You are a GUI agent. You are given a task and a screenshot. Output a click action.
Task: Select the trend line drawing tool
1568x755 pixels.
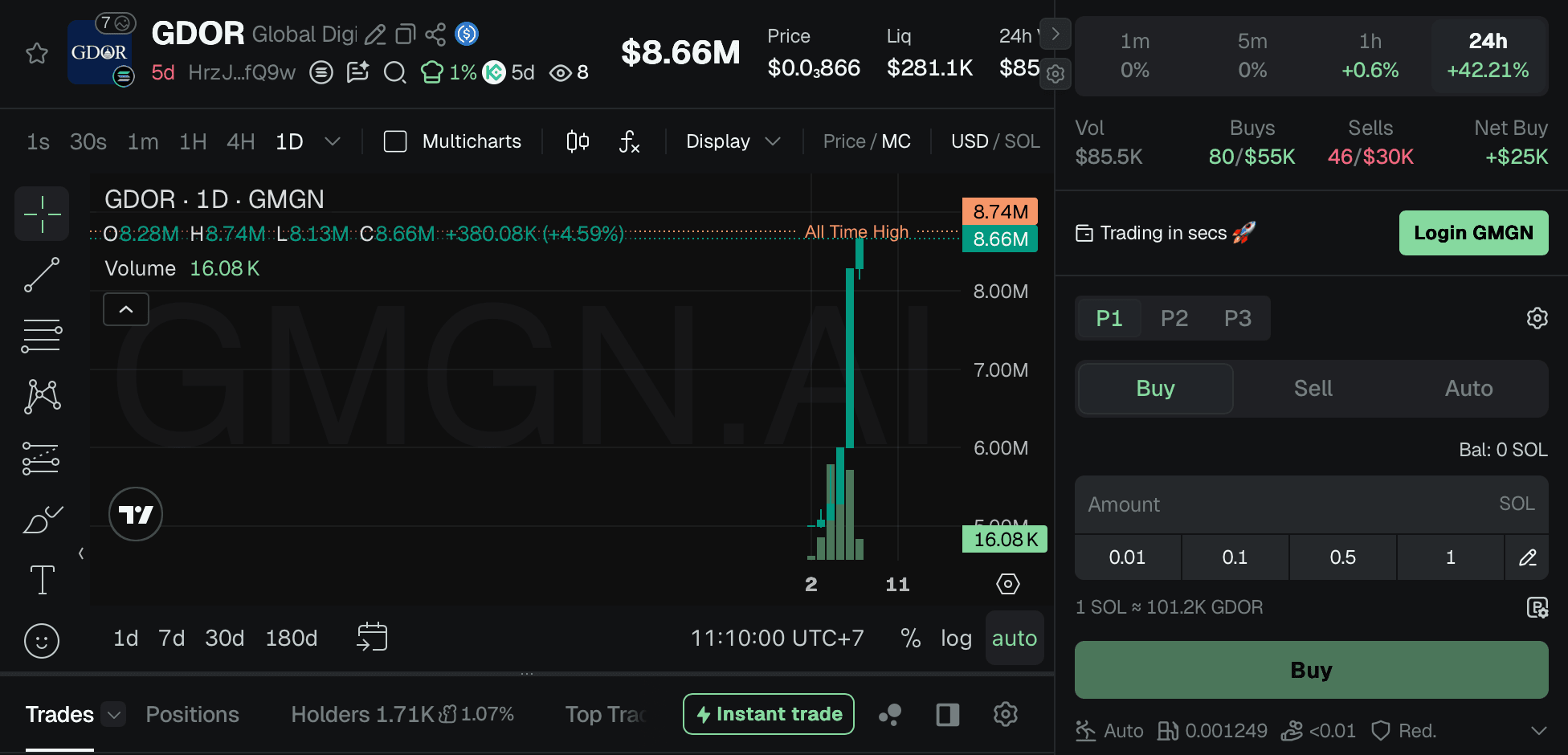(42, 275)
